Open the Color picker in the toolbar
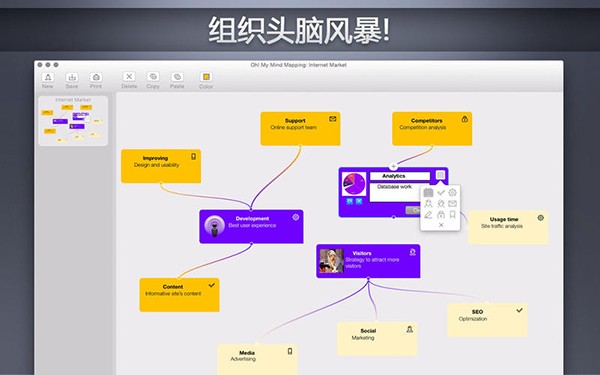600x375 pixels. coord(206,77)
